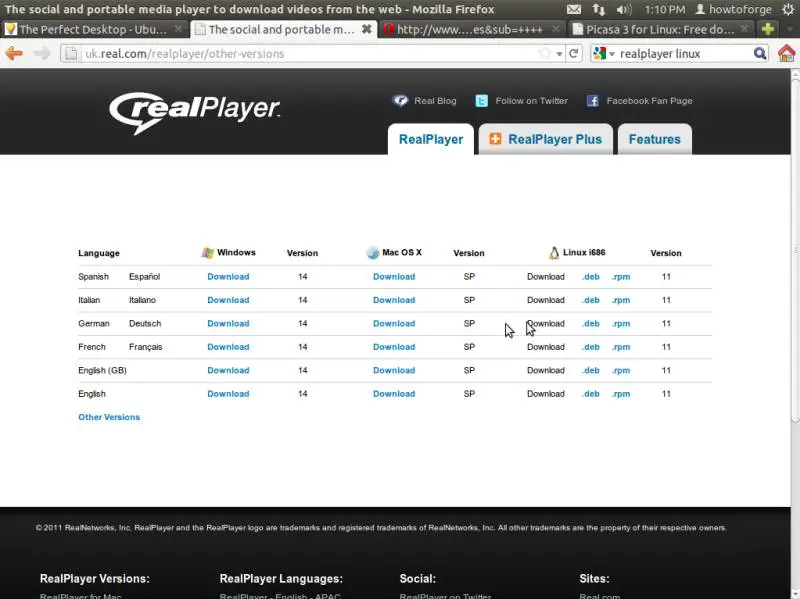Screen dimensions: 800x599
Task: Download German Linux .deb package
Action: (x=591, y=323)
